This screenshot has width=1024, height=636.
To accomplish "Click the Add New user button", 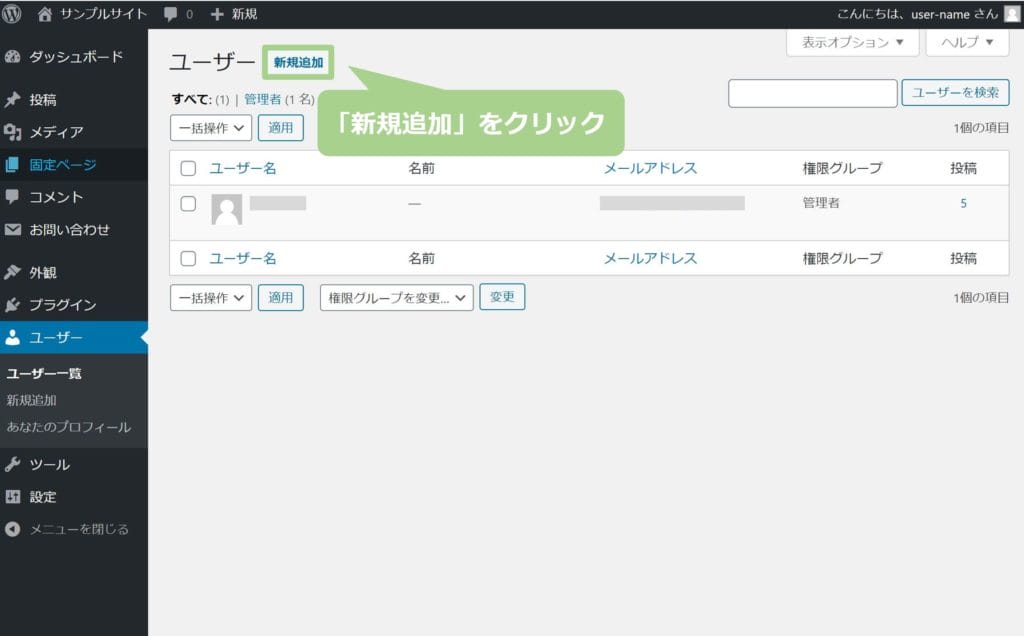I will click(298, 62).
